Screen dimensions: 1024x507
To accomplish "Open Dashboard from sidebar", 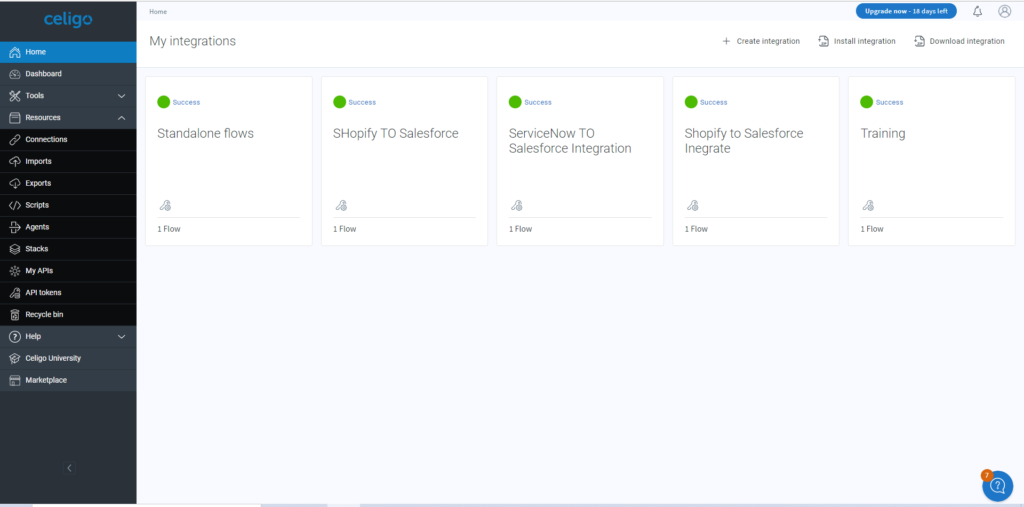I will (68, 74).
